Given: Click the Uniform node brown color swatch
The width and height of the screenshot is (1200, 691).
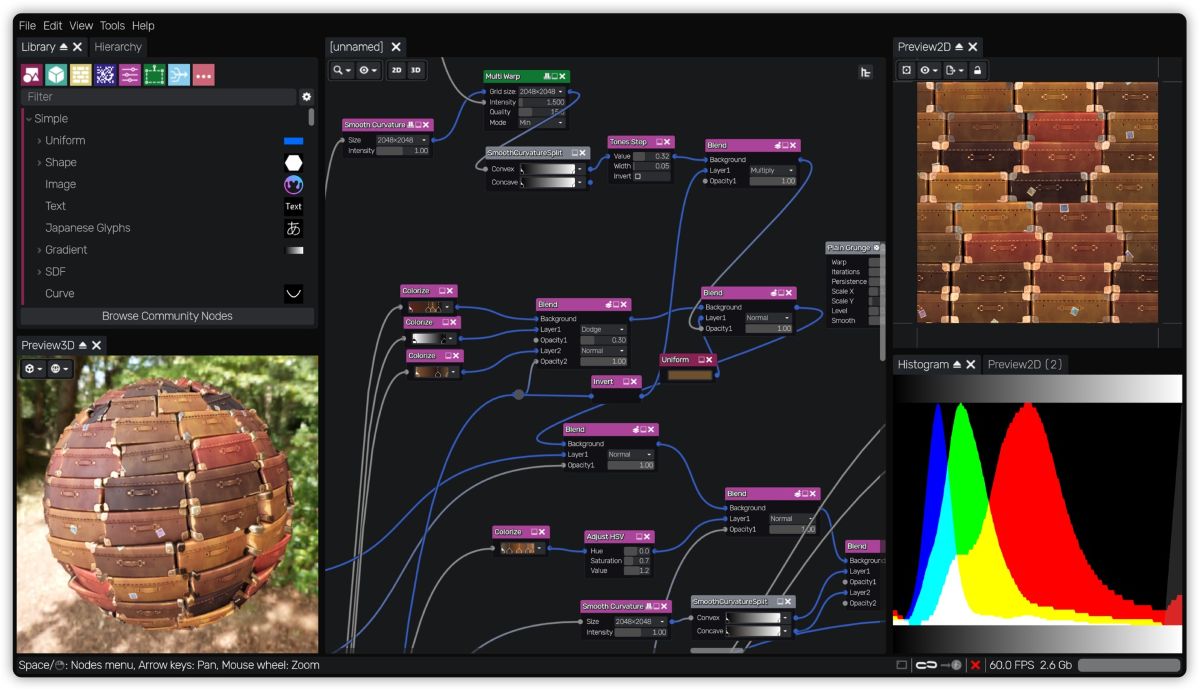Looking at the screenshot, I should (690, 375).
